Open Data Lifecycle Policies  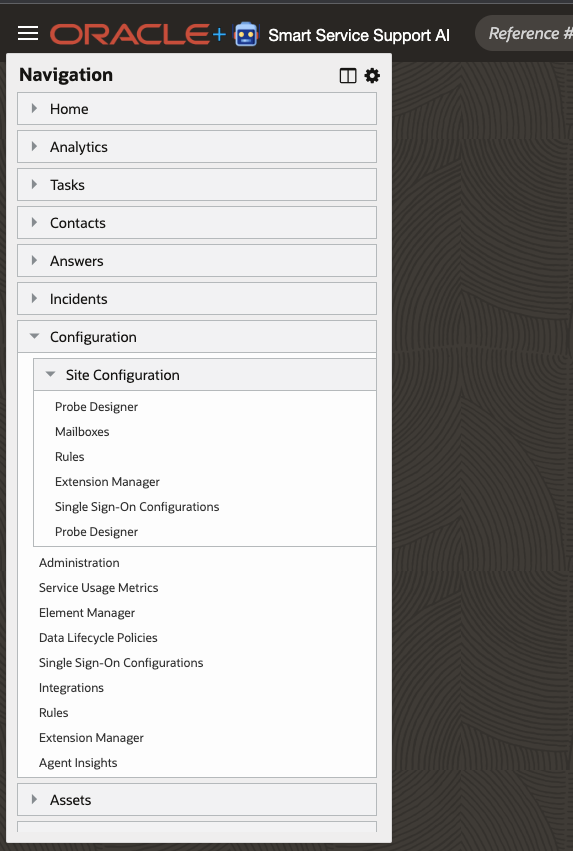[98, 638]
